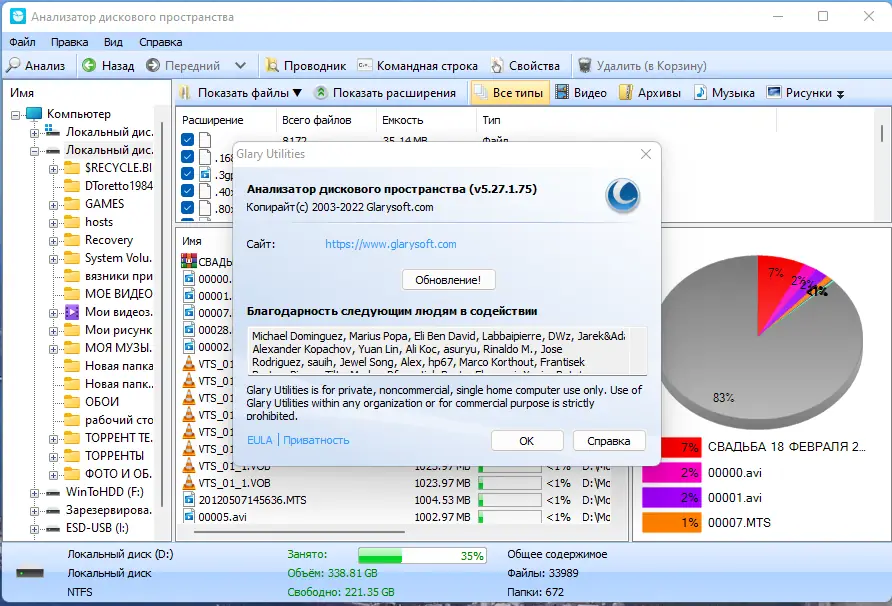Click magenta 2% 00000.avi legend swatch
The width and height of the screenshot is (892, 606).
pyautogui.click(x=672, y=472)
